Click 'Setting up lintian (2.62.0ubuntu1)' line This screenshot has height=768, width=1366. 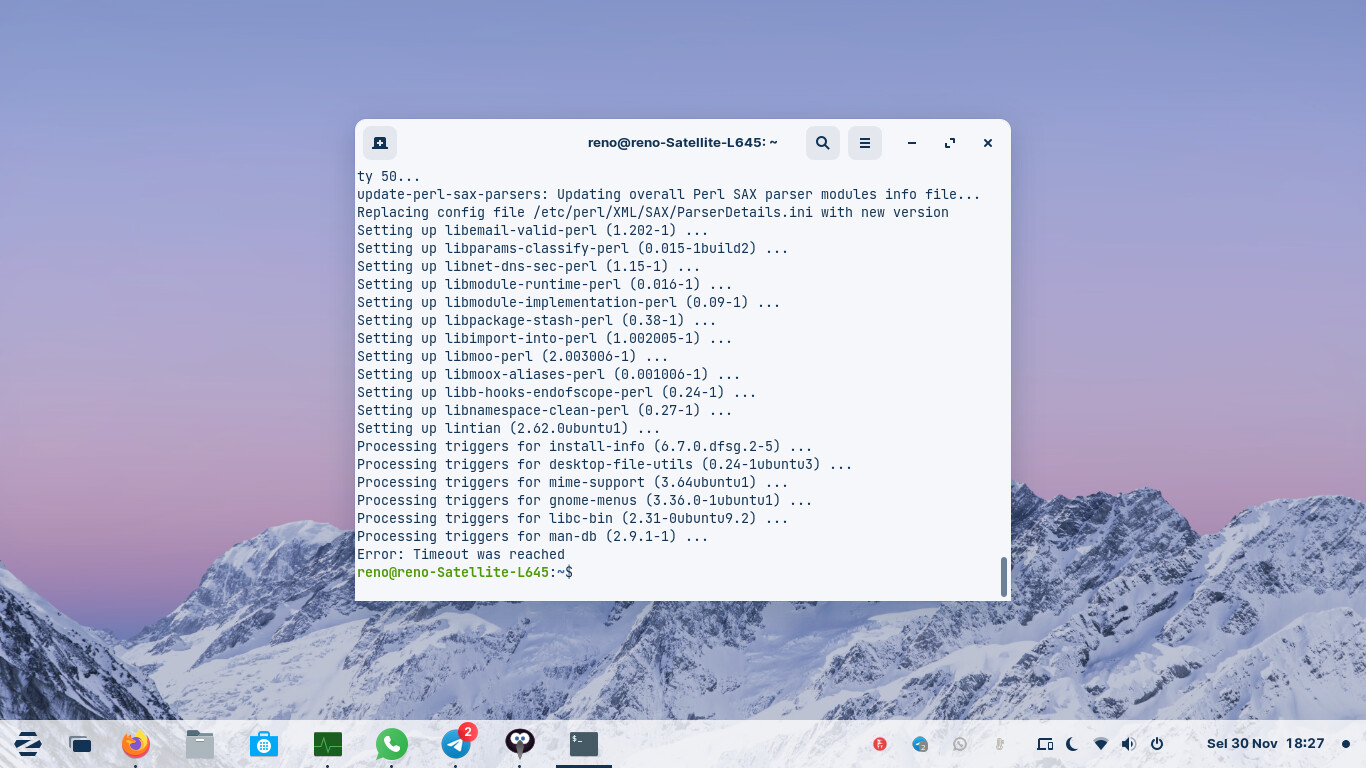coord(508,428)
